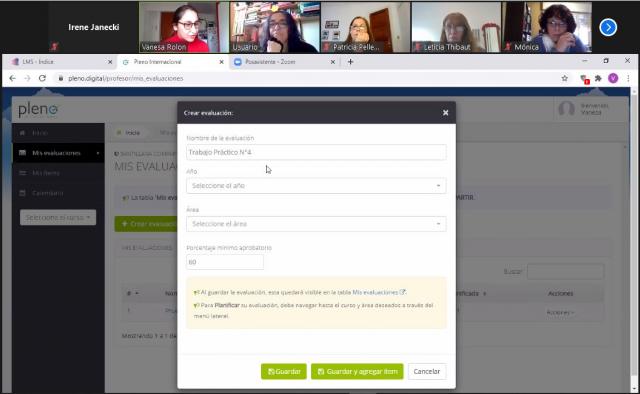Expand the Seleccione el año dropdown
Screen dimensions: 640x394
coord(316,186)
